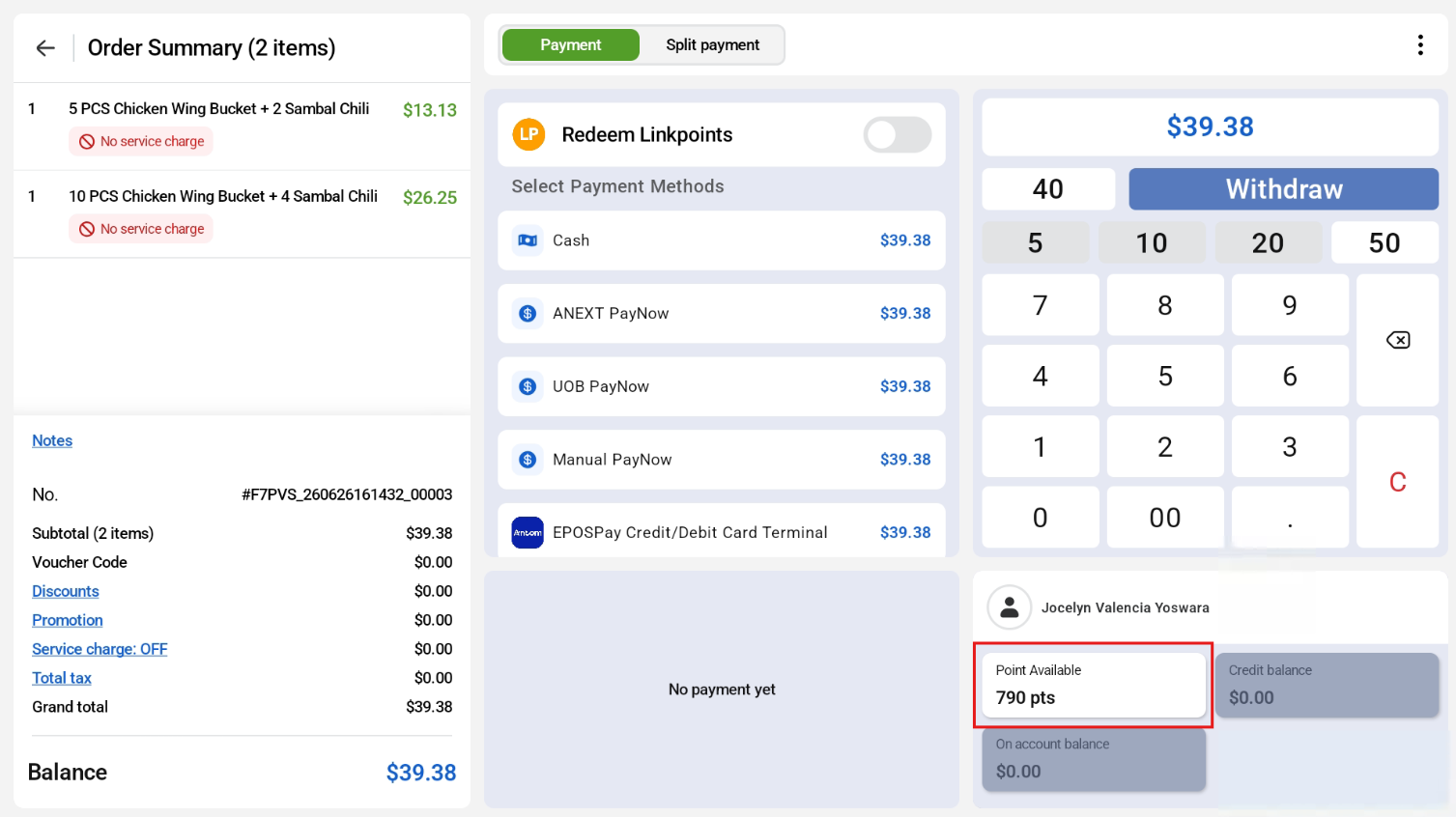Click the customer profile avatar icon
Screen dimensions: 1456x817
[x=1009, y=607]
